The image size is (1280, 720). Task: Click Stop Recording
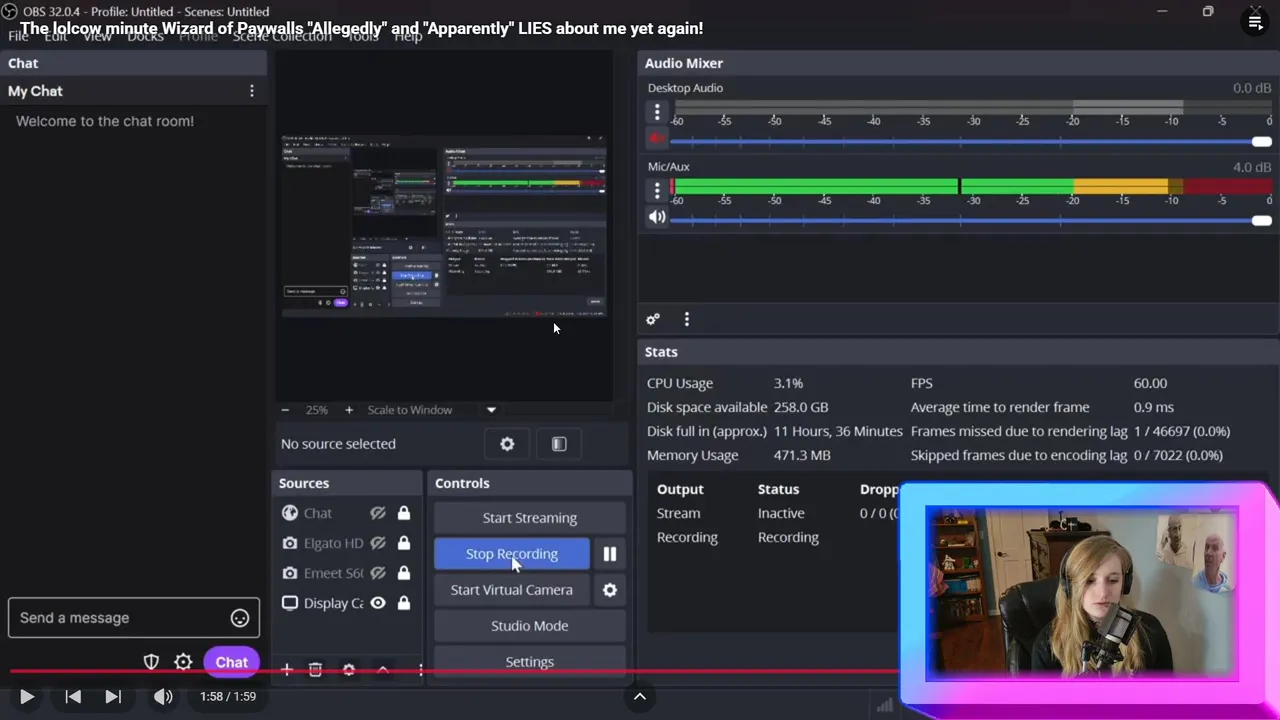512,554
